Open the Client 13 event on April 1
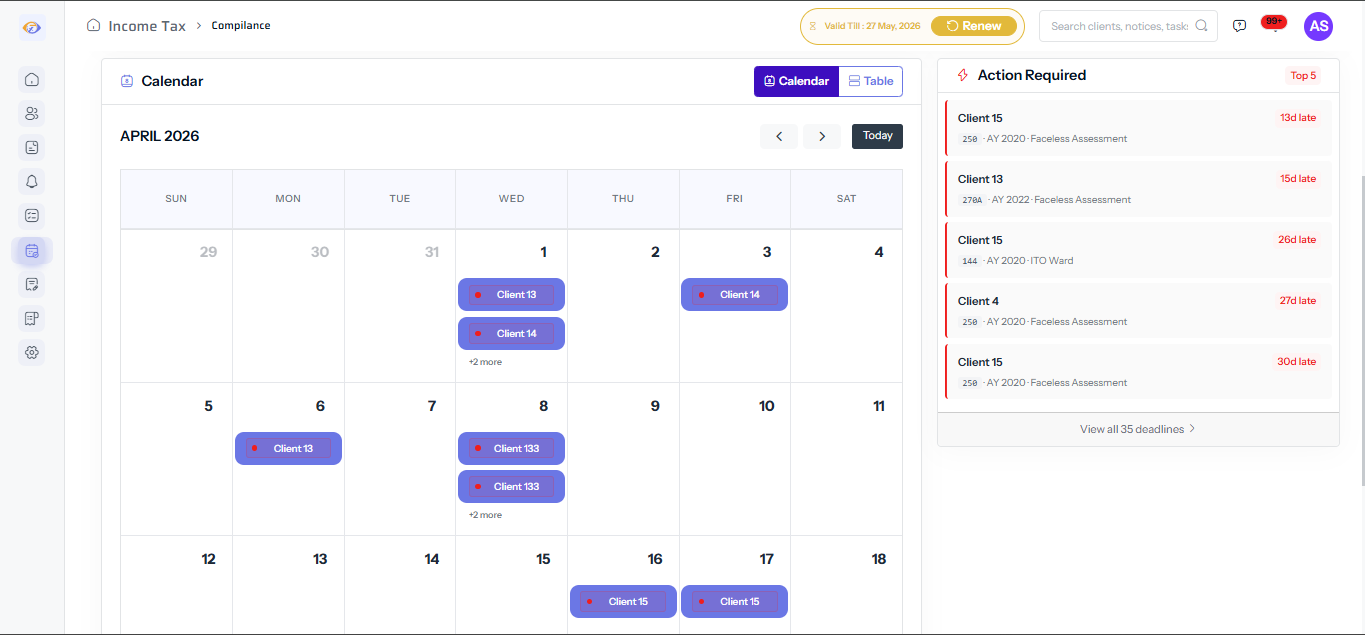1365x635 pixels. coord(511,294)
